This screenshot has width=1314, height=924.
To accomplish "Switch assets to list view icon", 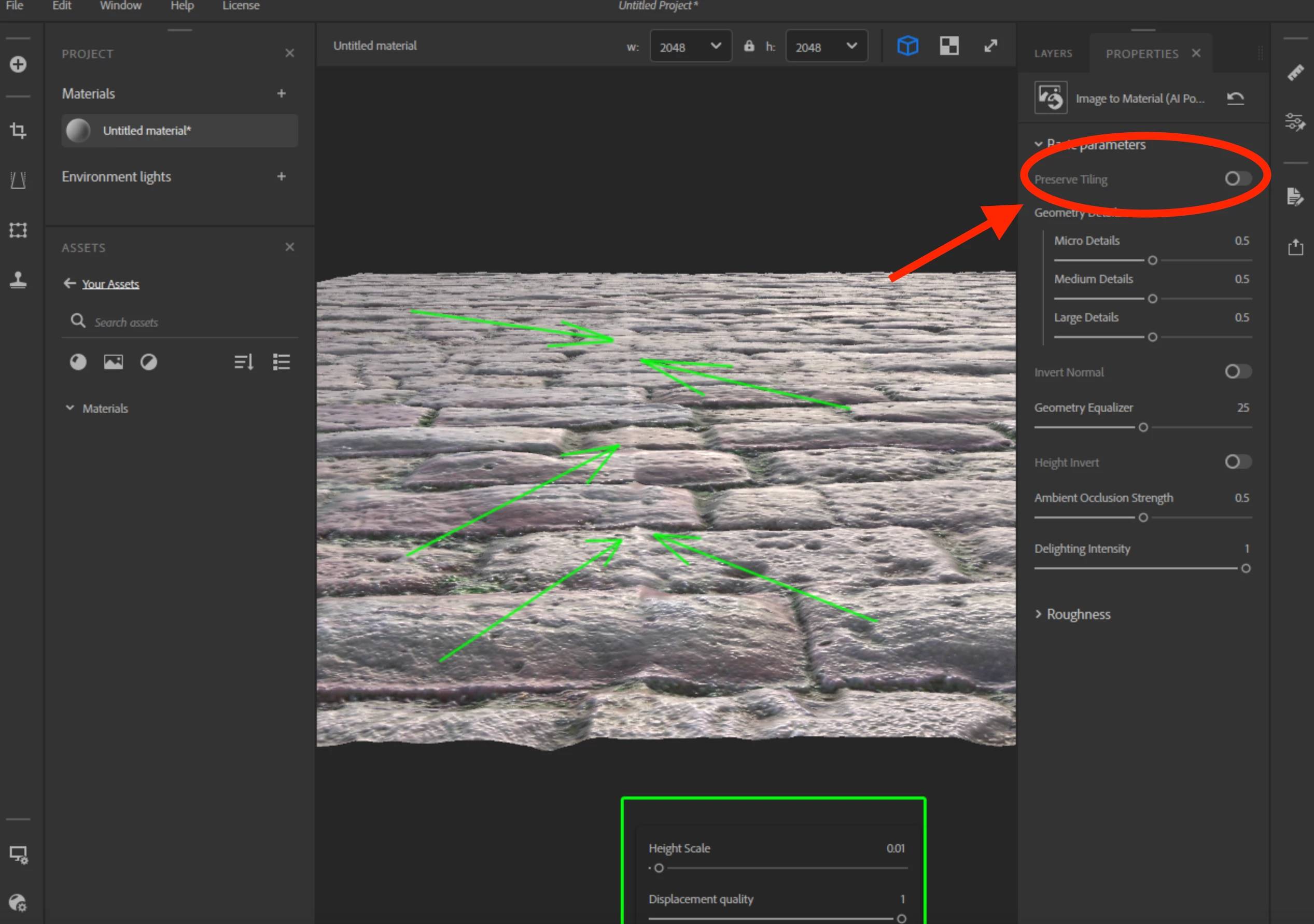I will point(281,362).
